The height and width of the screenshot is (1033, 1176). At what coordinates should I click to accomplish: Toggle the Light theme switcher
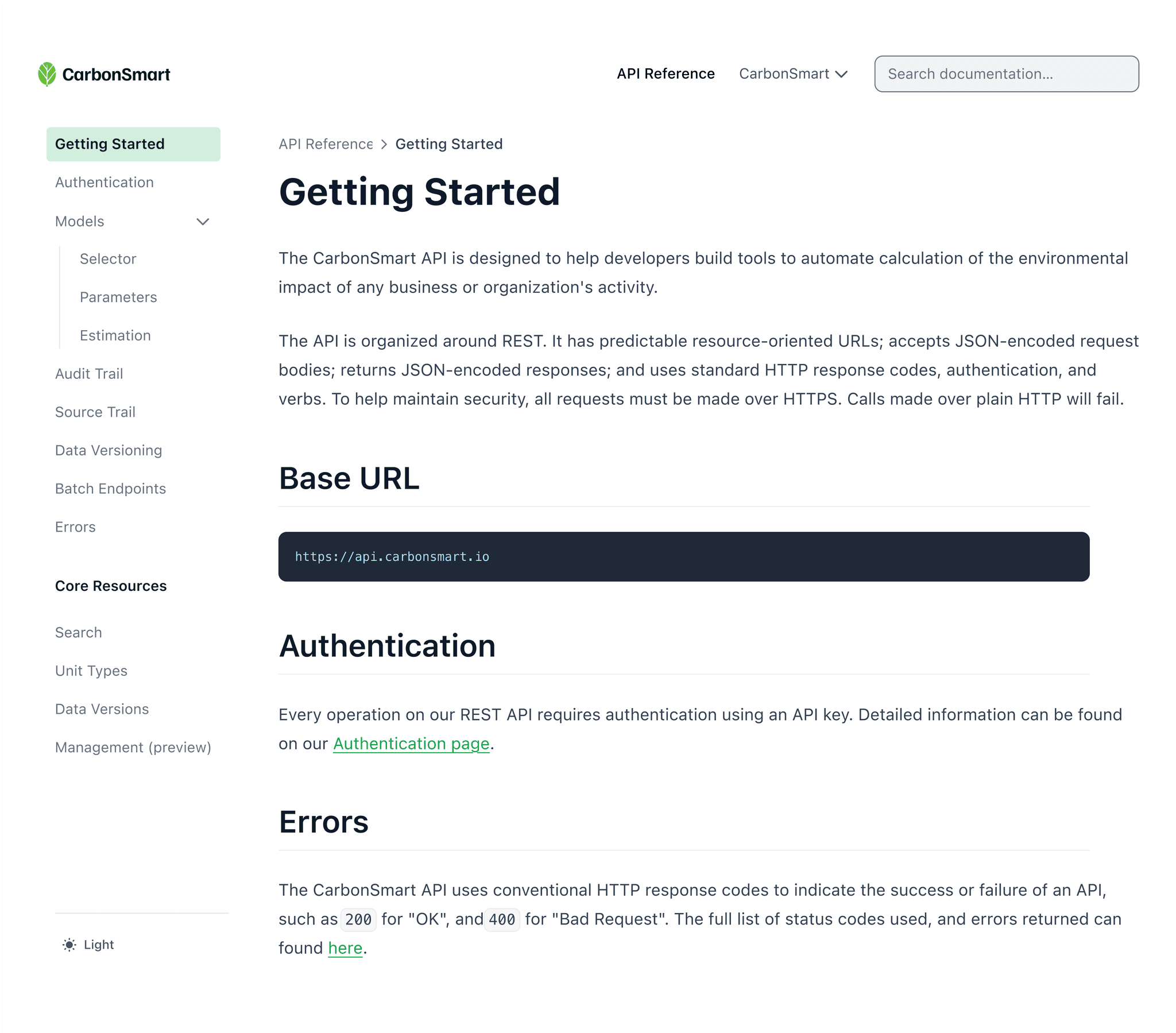tap(87, 945)
